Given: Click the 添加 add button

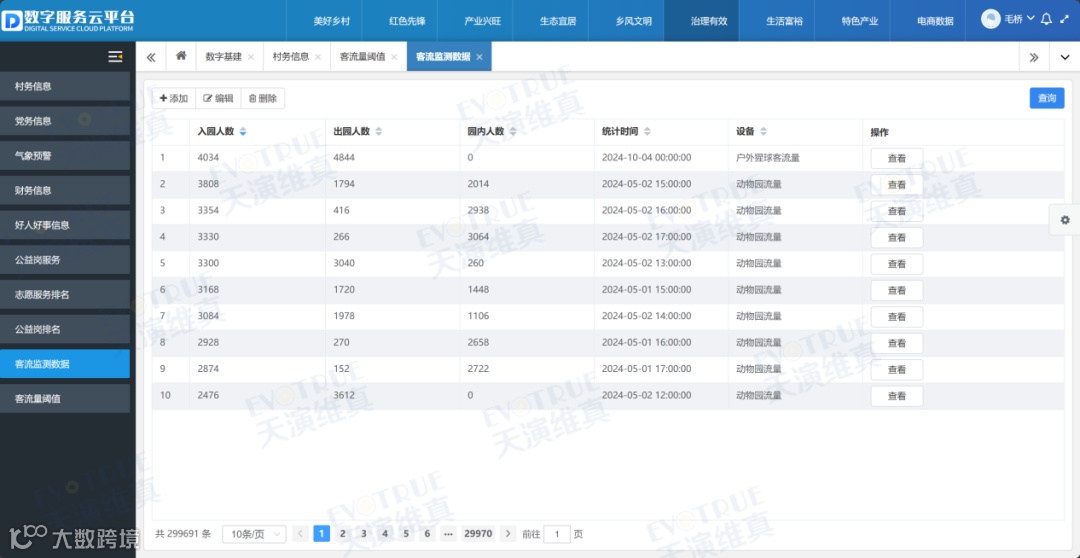Looking at the screenshot, I should [174, 99].
